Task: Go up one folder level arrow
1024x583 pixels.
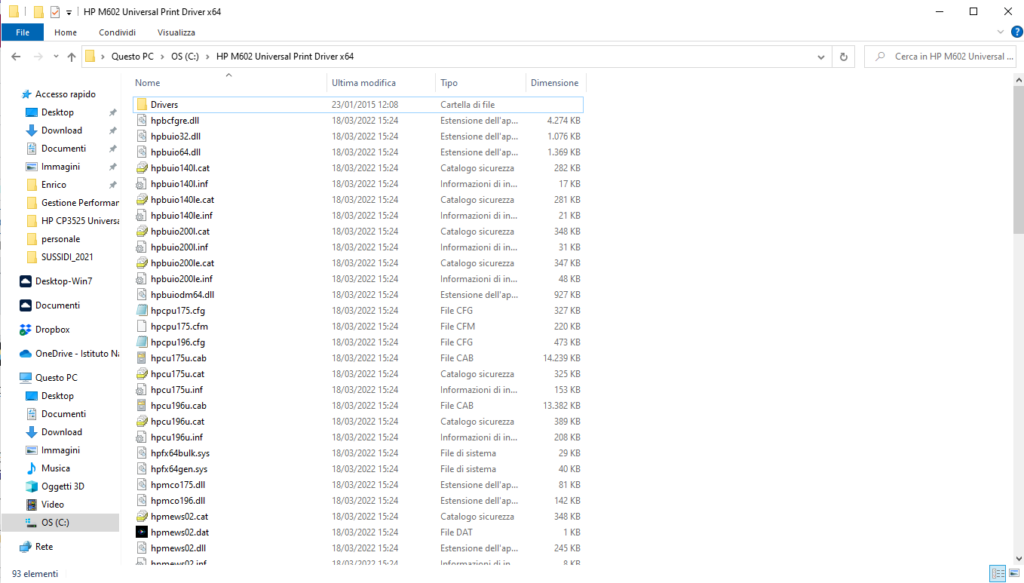Action: click(x=71, y=57)
